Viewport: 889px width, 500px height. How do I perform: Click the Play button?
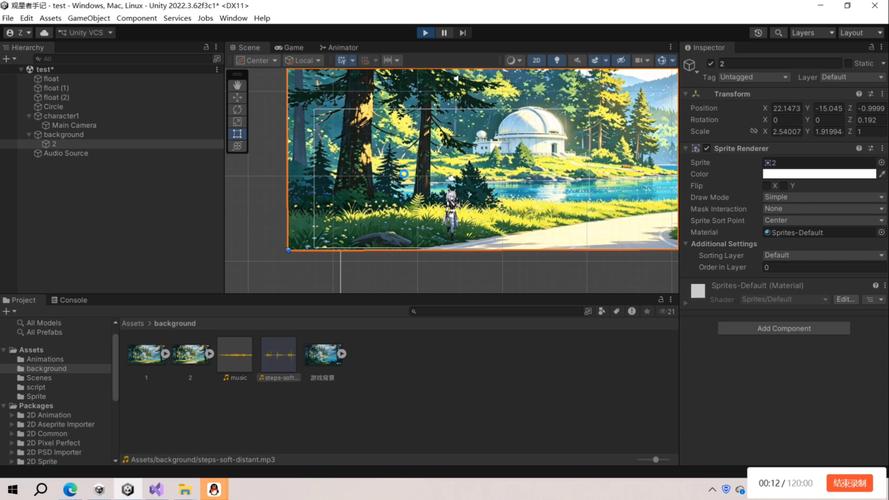pos(425,33)
